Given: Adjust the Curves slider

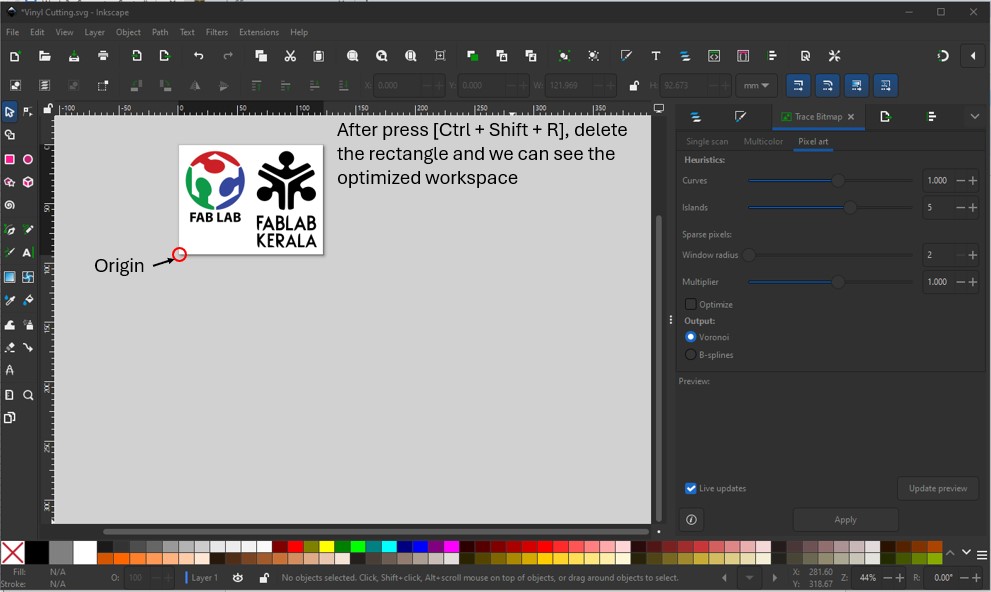Looking at the screenshot, I should [x=830, y=181].
